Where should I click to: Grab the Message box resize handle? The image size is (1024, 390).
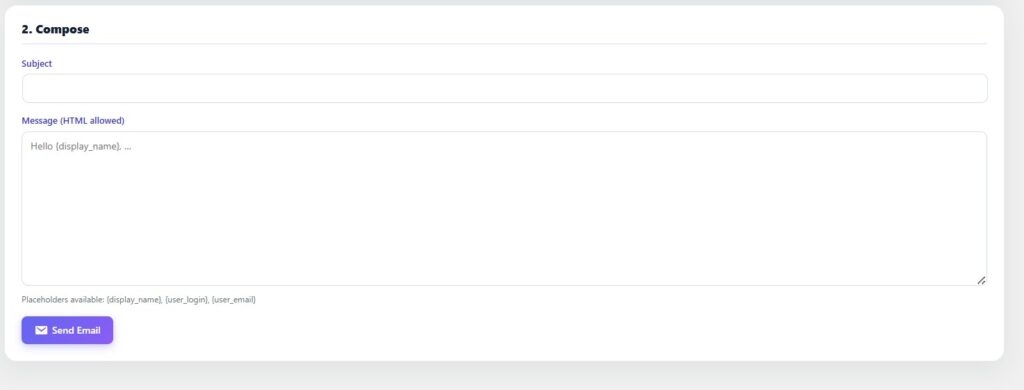click(x=981, y=280)
